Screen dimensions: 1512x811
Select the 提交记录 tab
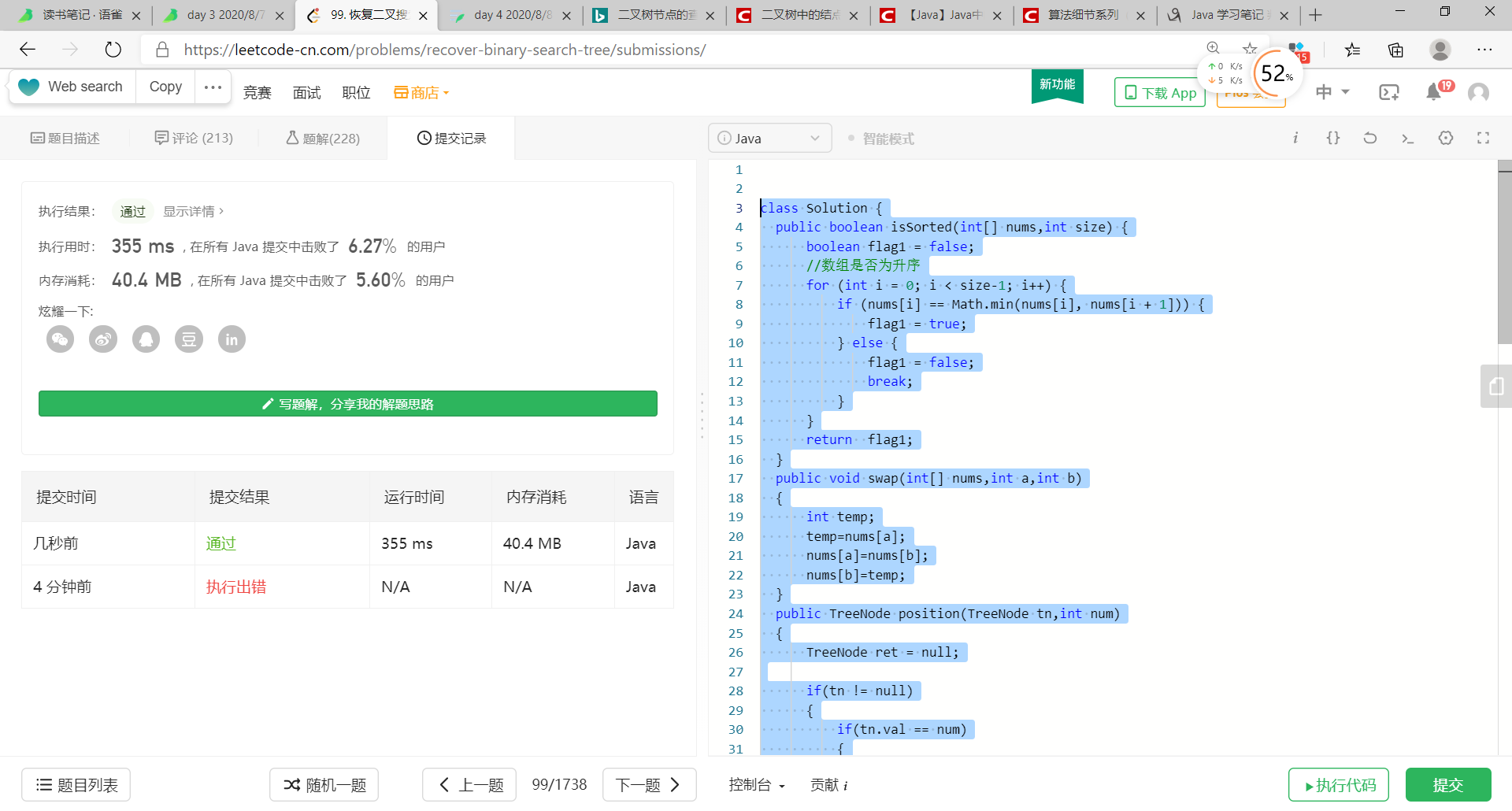coord(451,139)
